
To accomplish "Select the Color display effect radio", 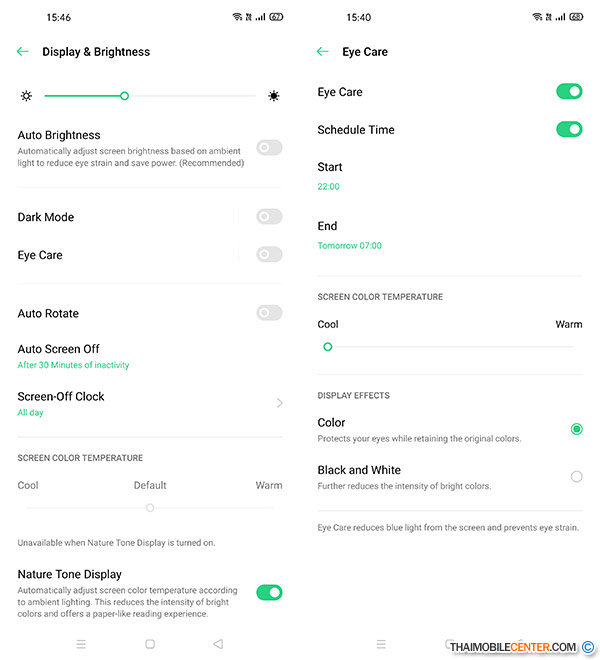I will [x=576, y=429].
